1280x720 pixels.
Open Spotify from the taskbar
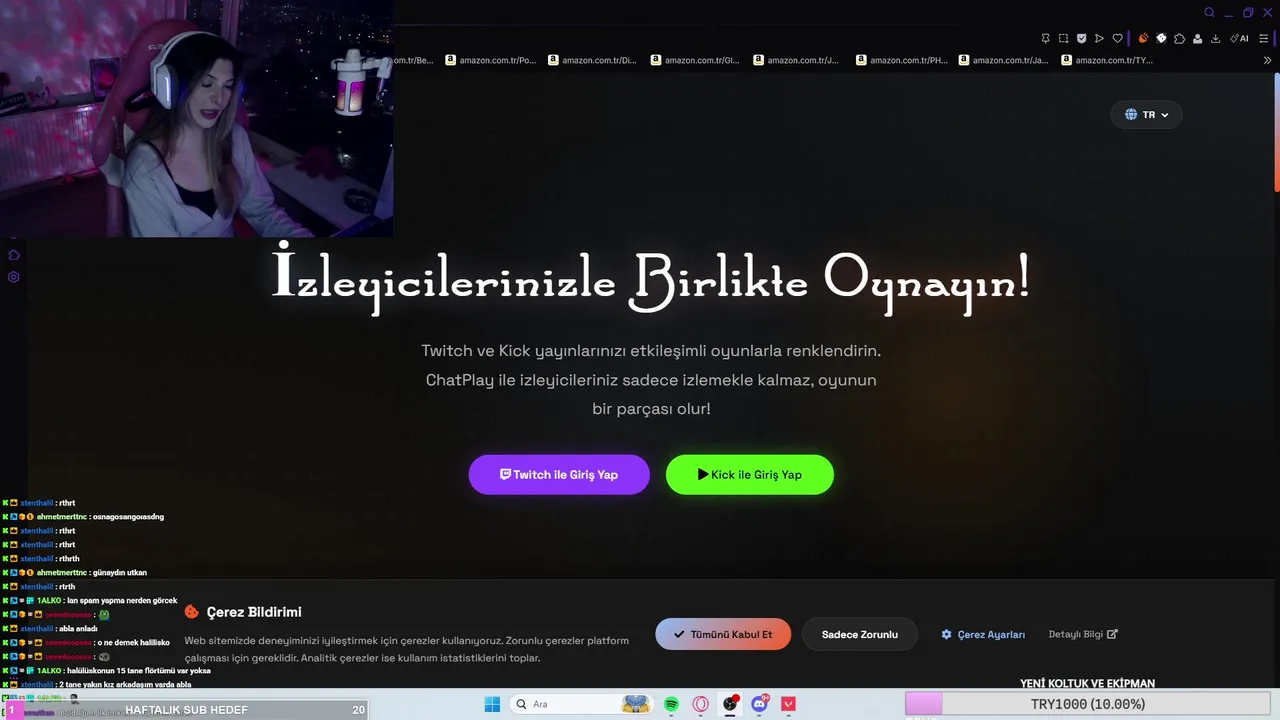(671, 704)
